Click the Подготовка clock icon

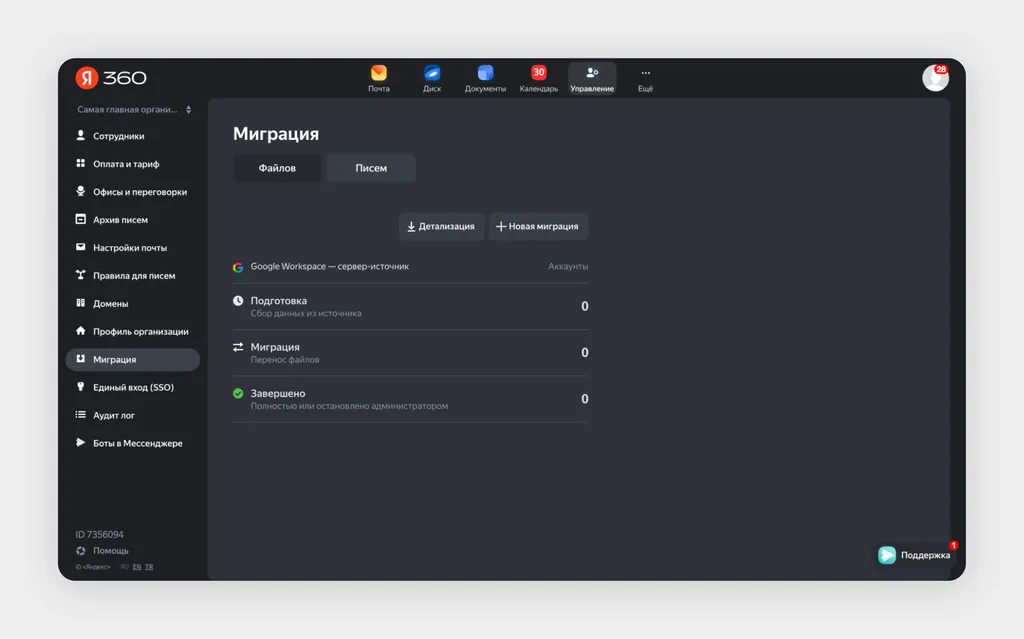(x=238, y=301)
